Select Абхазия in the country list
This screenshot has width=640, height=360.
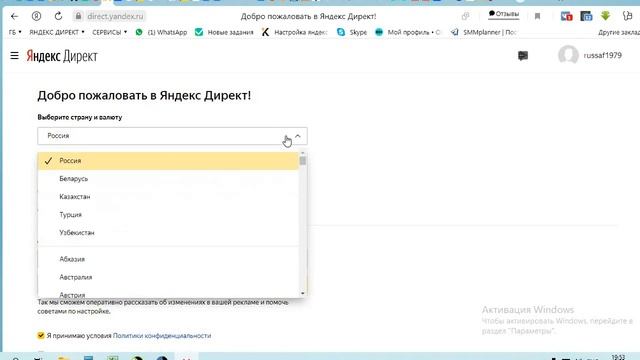click(x=168, y=259)
